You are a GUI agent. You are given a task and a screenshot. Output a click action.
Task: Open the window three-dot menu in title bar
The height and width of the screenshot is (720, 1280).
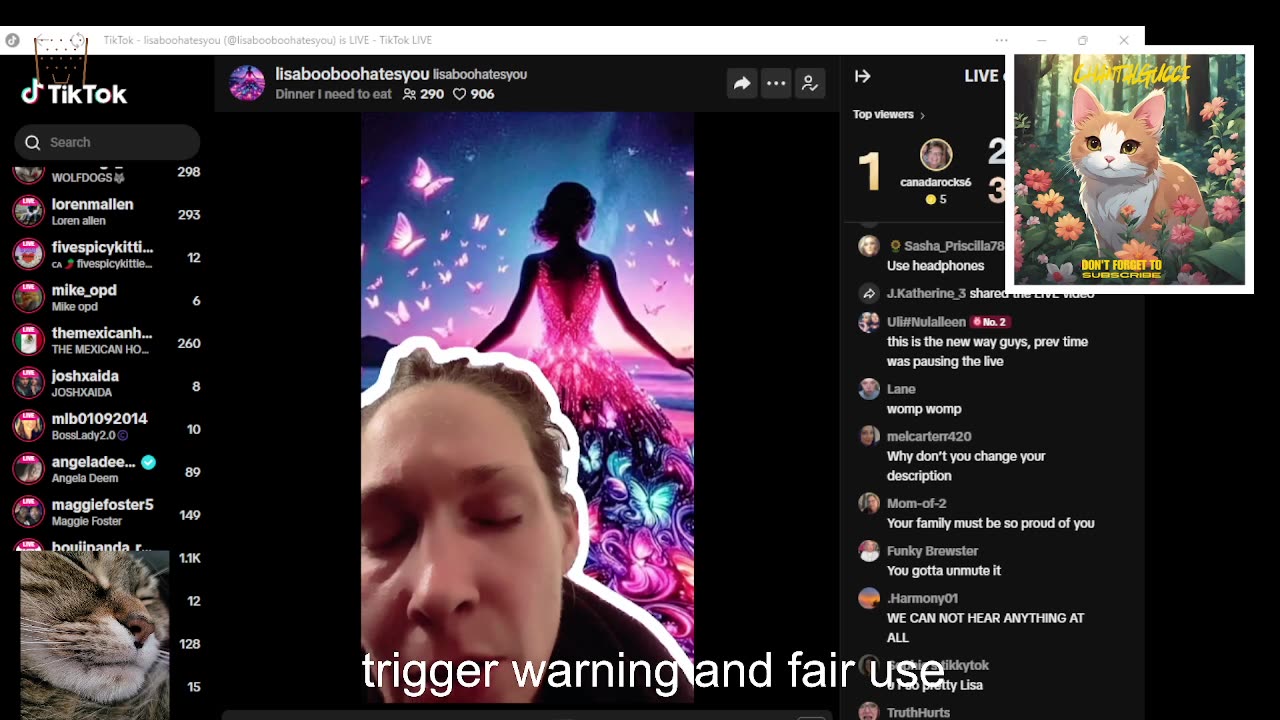1001,40
